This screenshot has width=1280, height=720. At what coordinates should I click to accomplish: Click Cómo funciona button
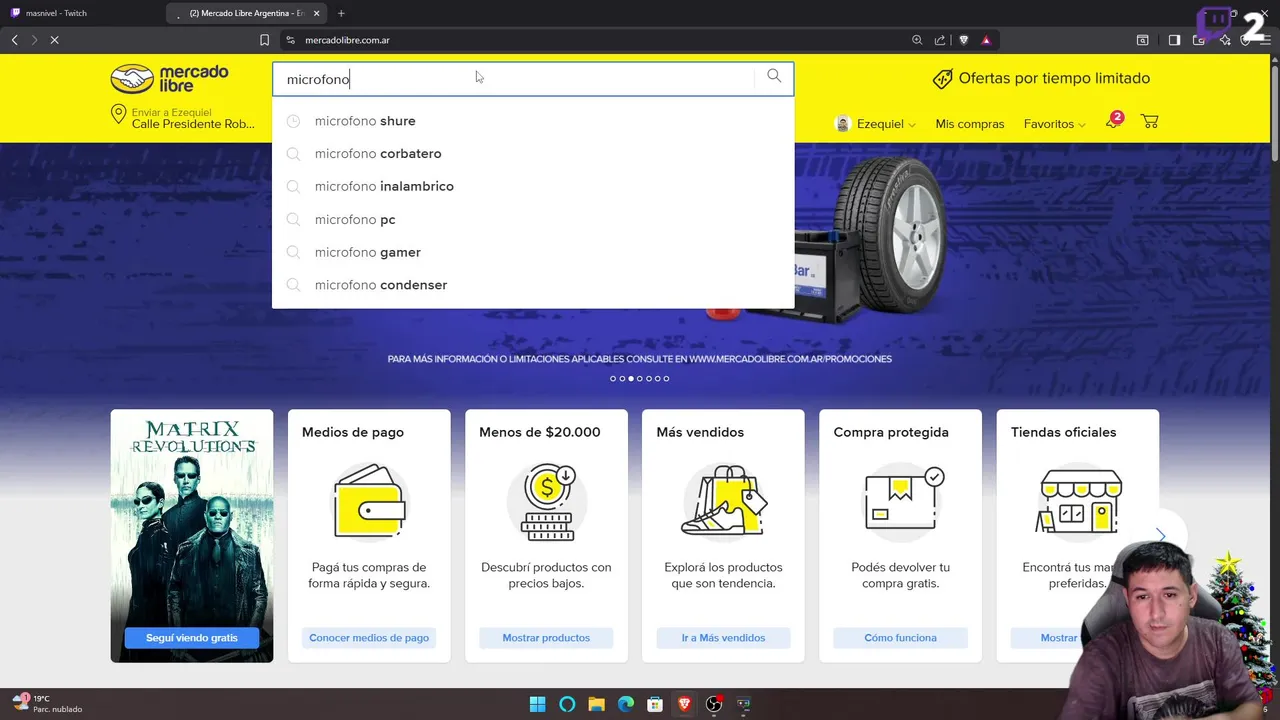click(x=900, y=638)
